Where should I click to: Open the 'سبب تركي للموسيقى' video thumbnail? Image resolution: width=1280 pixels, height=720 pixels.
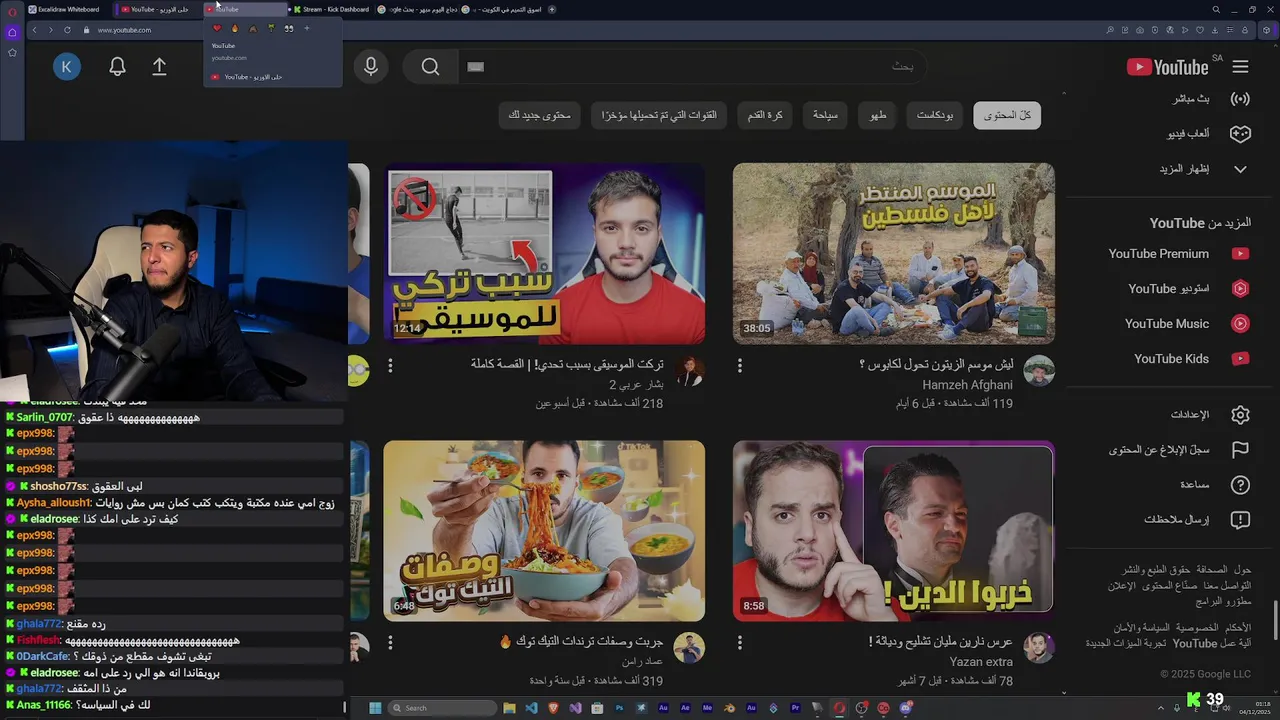(544, 254)
